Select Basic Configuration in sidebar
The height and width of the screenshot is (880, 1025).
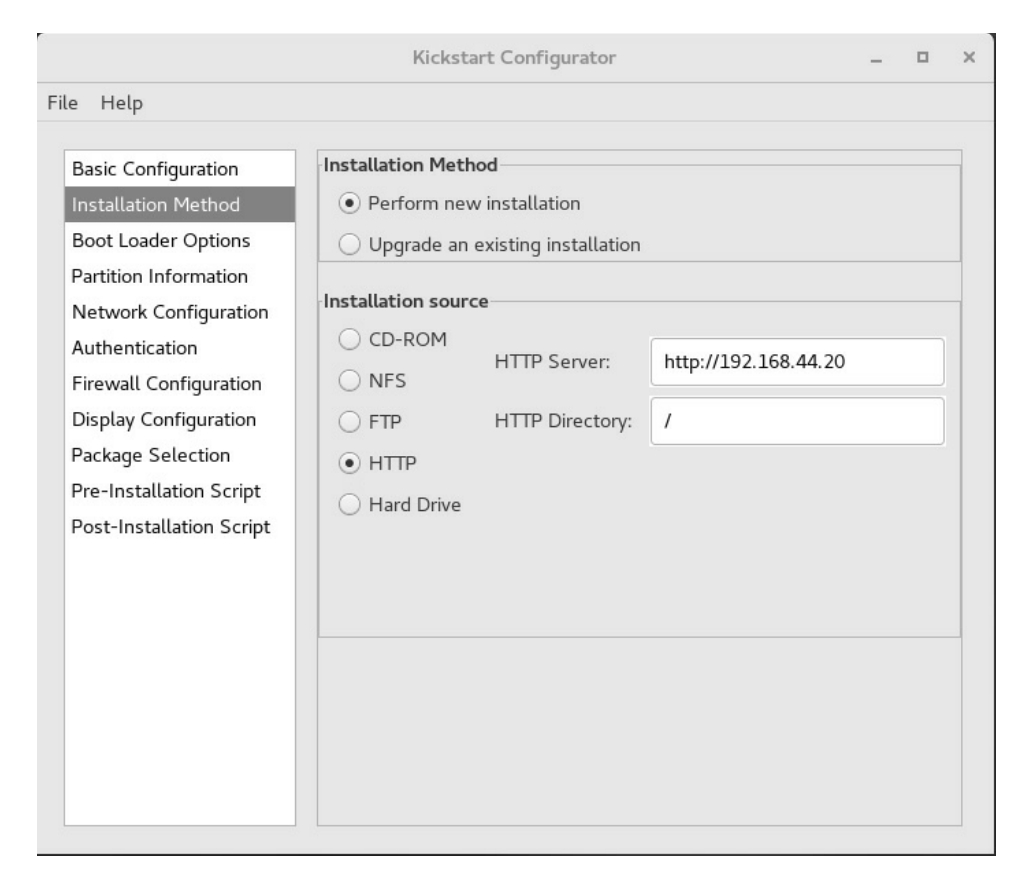pos(155,168)
